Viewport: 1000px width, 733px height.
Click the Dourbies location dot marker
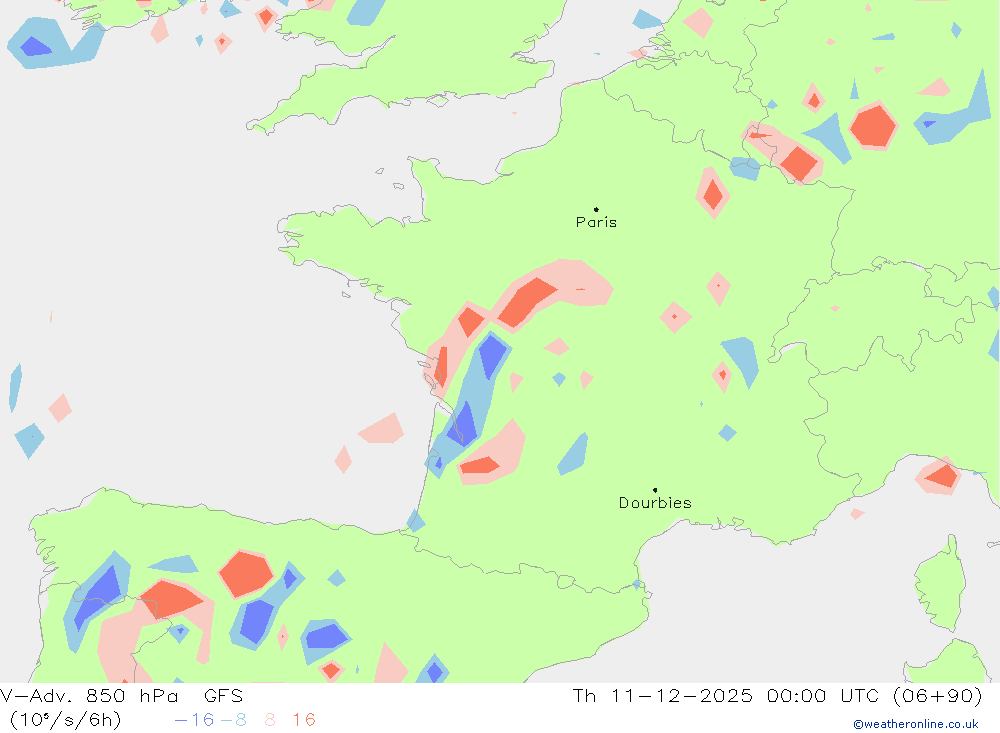[x=655, y=490]
